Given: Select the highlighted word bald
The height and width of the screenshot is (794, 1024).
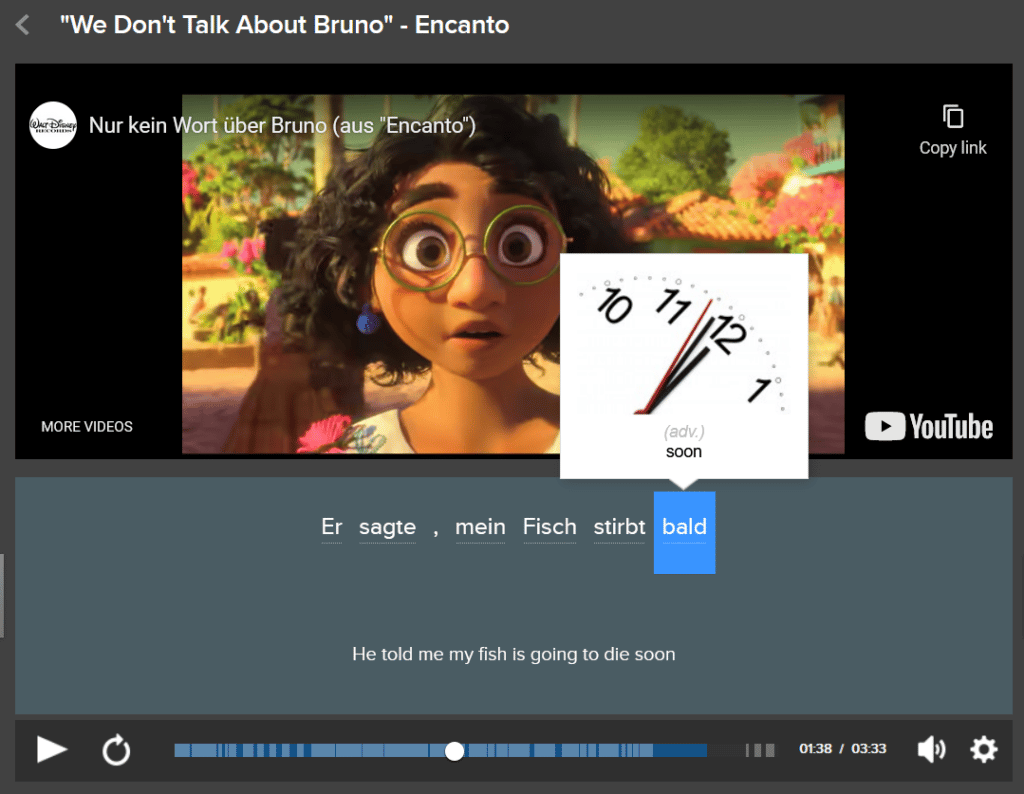Looking at the screenshot, I should click(x=684, y=527).
